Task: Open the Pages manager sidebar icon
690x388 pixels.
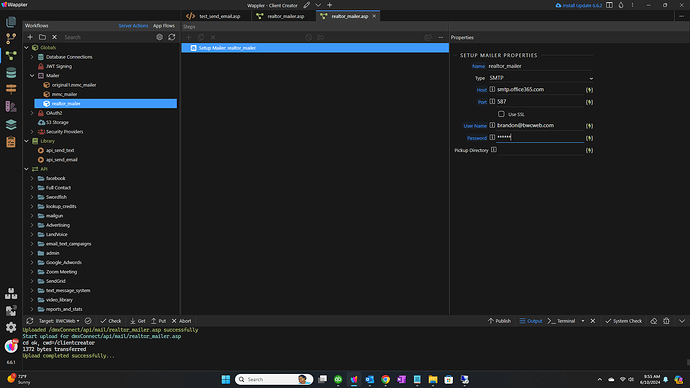Action: tap(11, 22)
